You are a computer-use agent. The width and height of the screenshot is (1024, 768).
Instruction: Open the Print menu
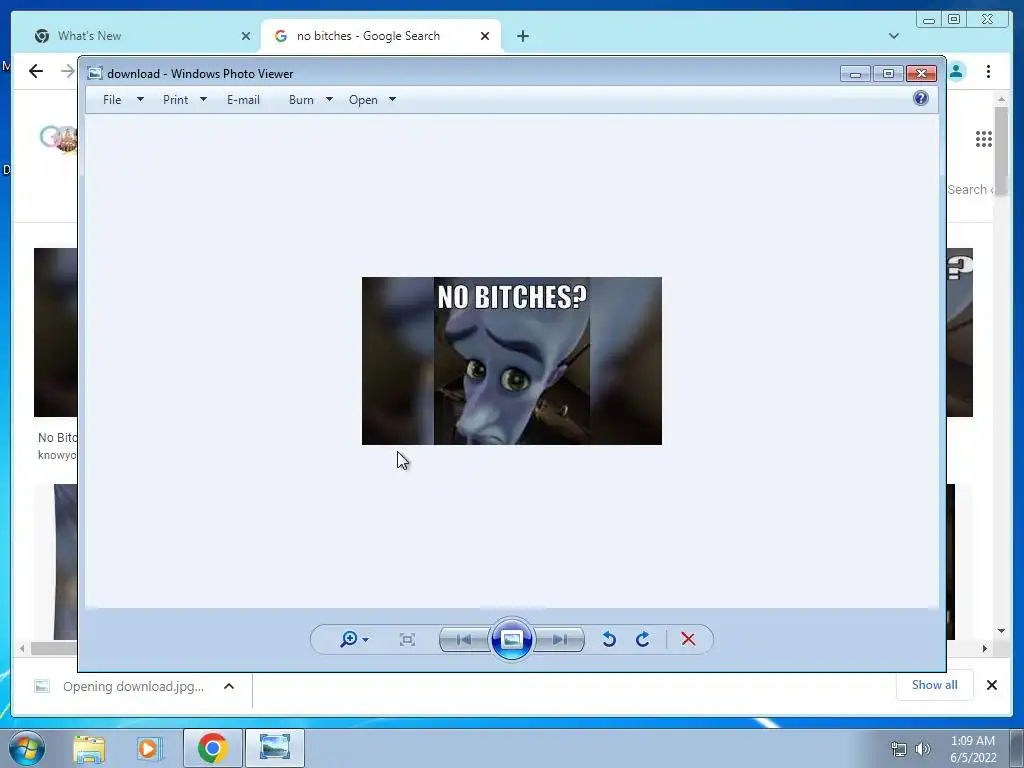pos(176,100)
